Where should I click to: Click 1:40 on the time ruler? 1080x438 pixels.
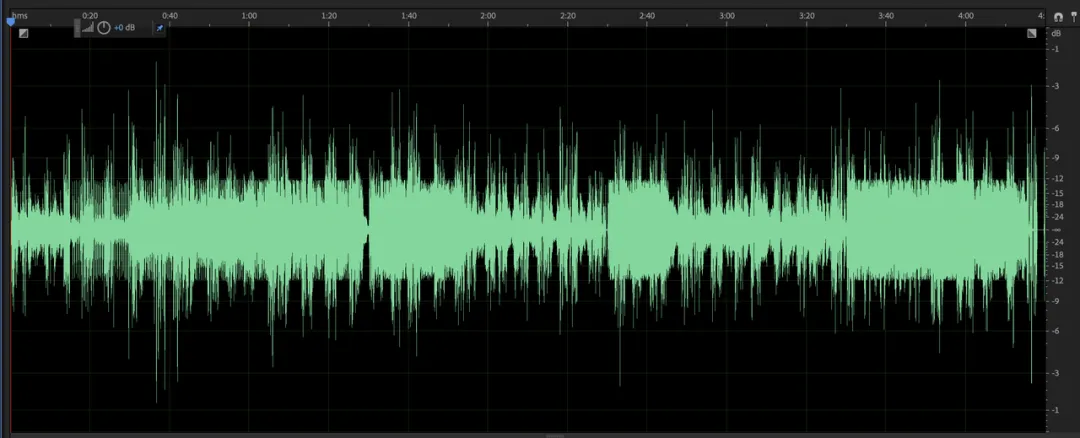tap(408, 15)
